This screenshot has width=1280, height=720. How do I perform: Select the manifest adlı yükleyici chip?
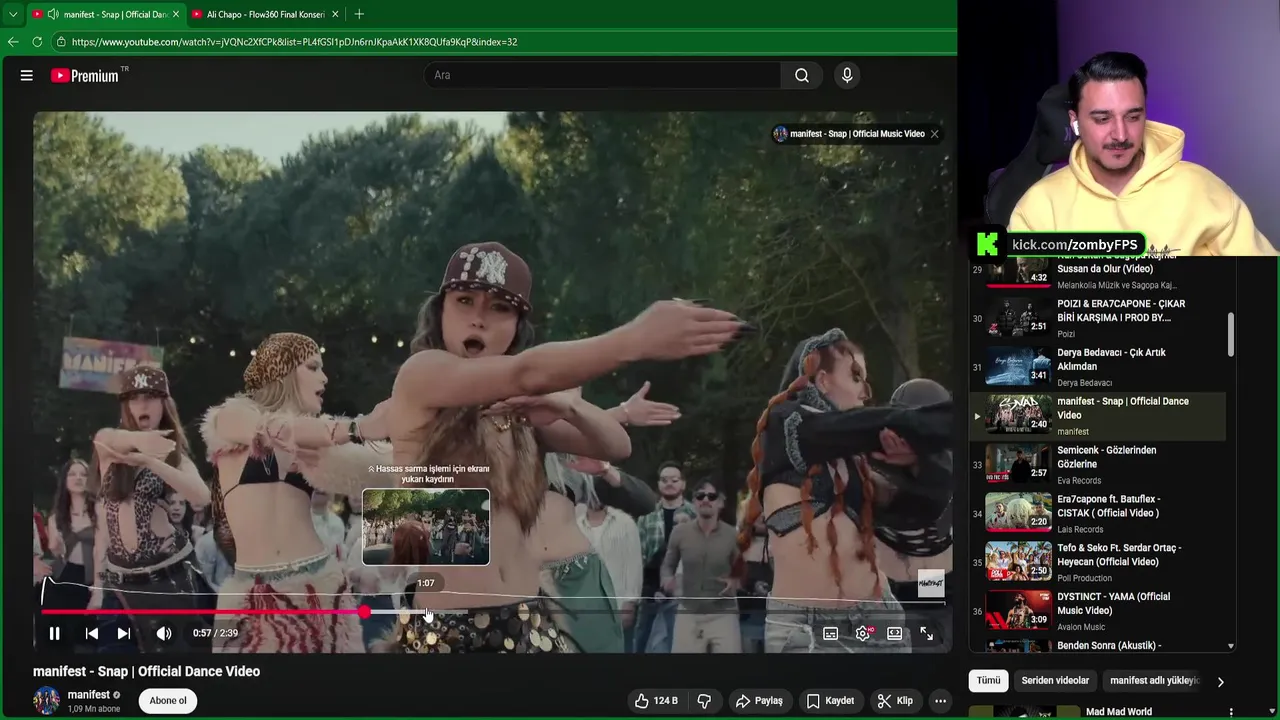click(x=1154, y=681)
